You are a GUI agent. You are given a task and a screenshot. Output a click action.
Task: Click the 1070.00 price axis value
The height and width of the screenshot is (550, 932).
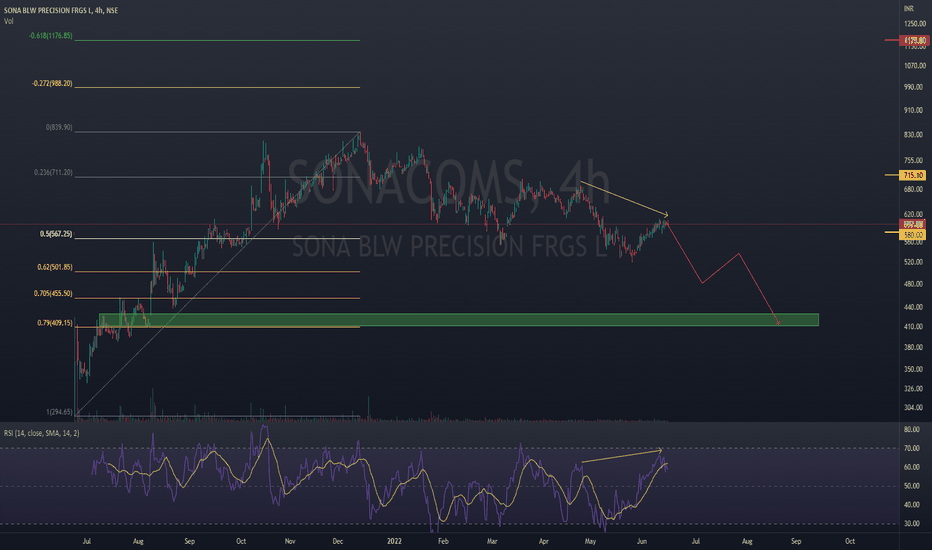pyautogui.click(x=915, y=65)
